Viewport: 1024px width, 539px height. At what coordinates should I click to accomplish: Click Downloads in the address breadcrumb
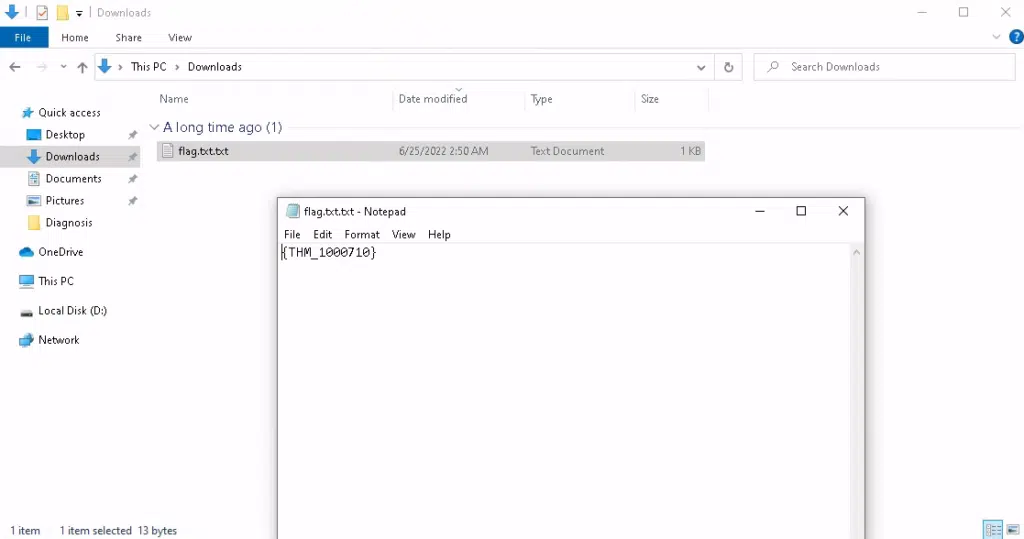pos(215,67)
